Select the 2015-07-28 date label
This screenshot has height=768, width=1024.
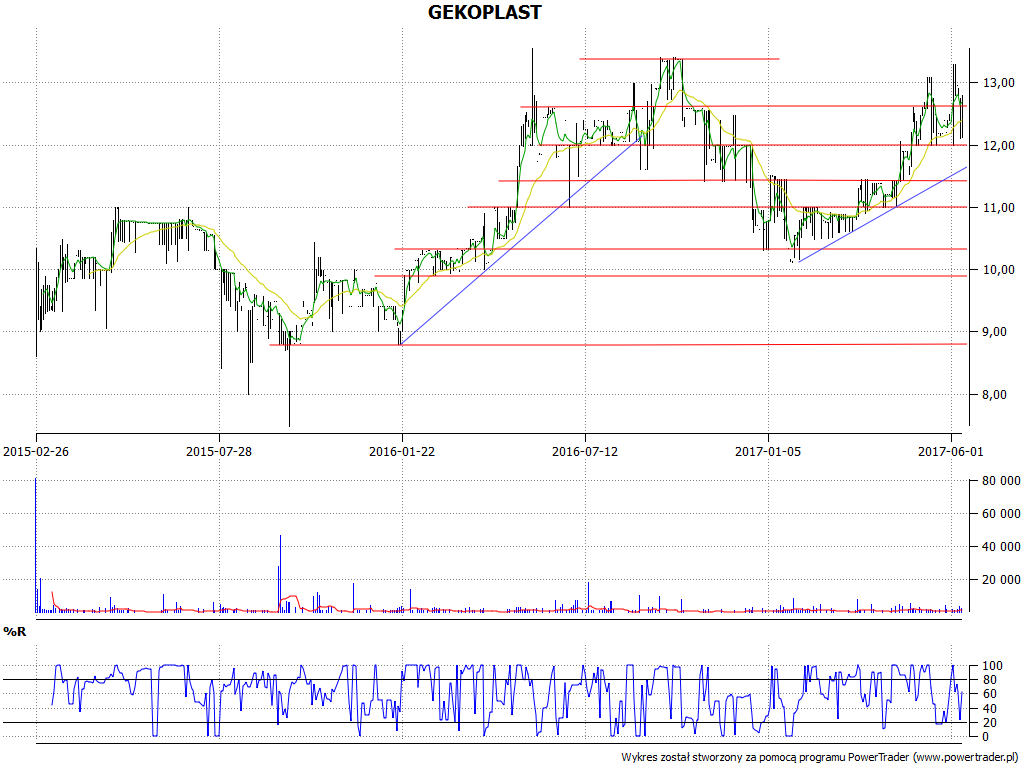[219, 451]
